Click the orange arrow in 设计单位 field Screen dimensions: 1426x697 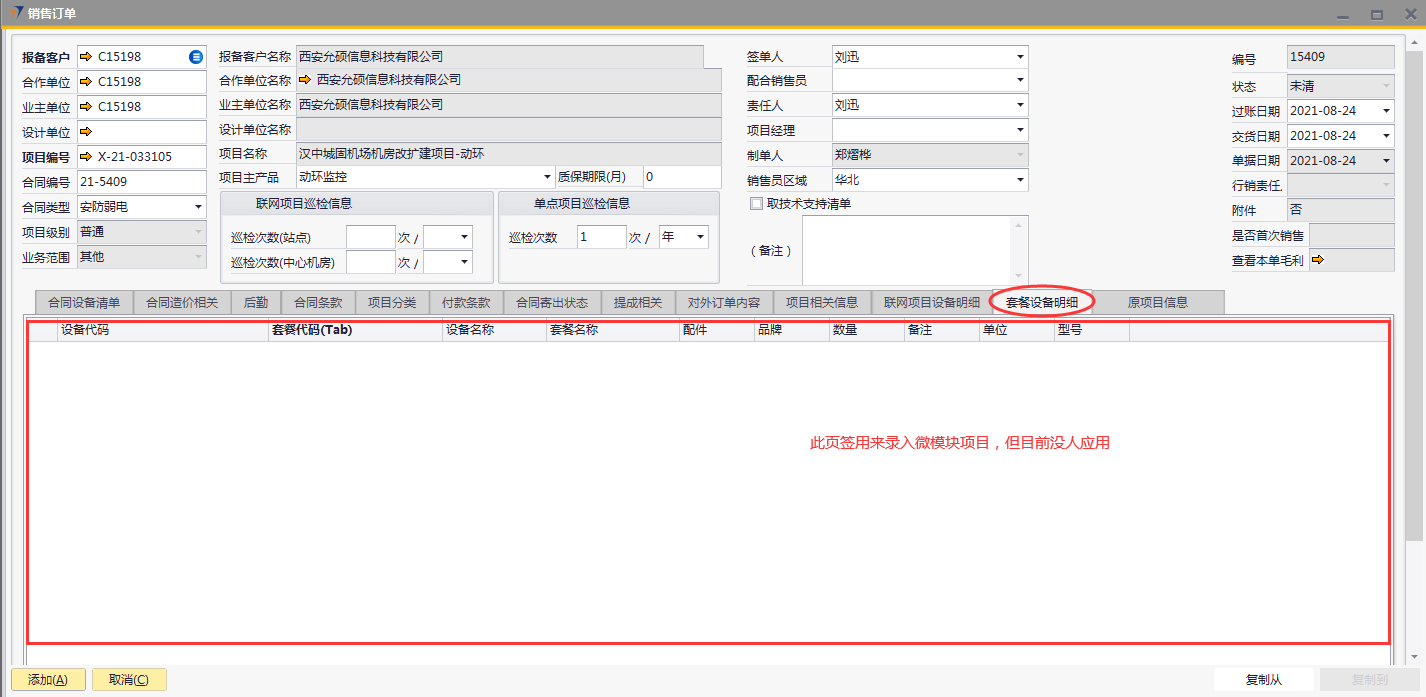(86, 132)
